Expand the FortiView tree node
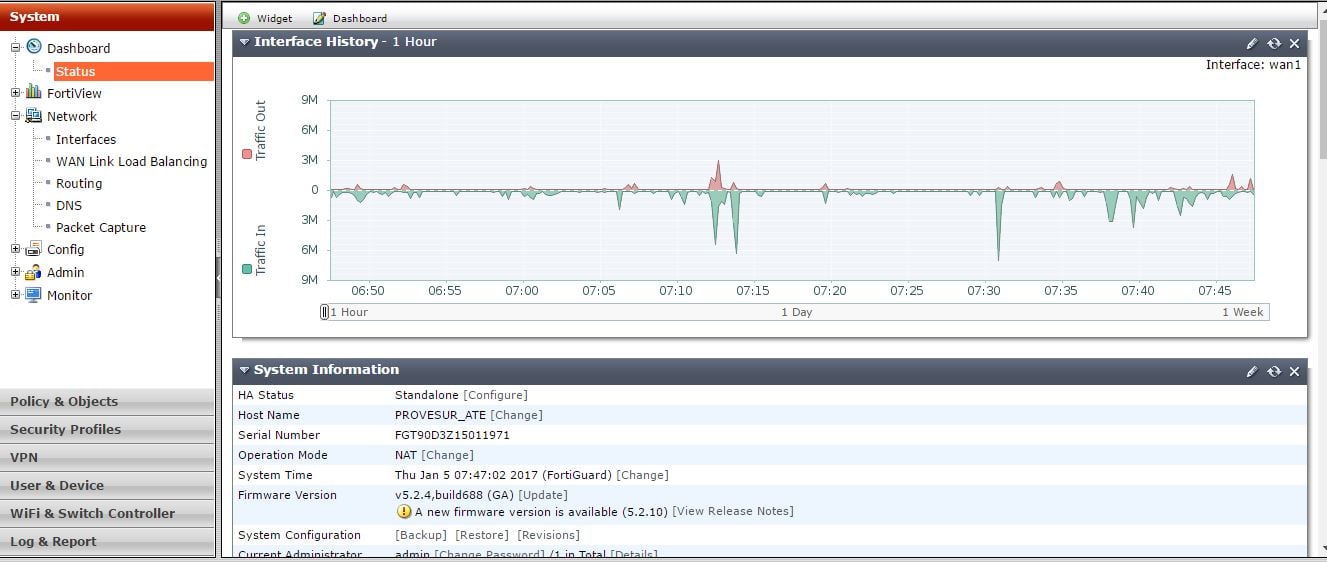 (15, 93)
